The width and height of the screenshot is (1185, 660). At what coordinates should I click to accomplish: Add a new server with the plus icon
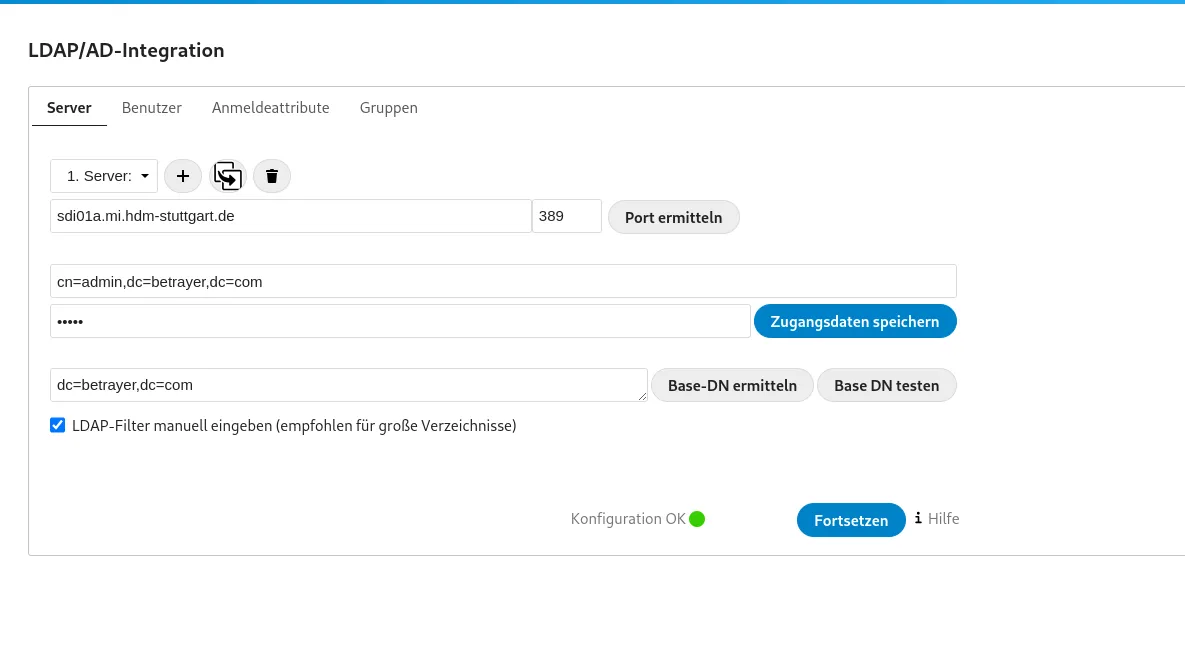[182, 176]
